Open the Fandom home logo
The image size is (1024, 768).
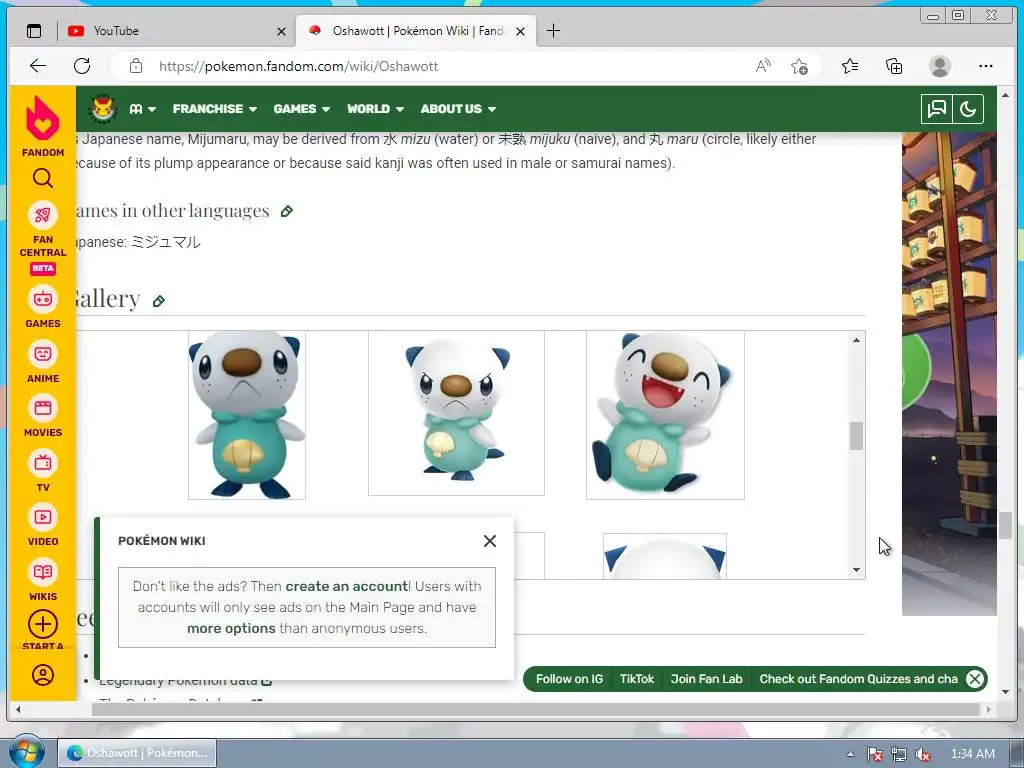pos(42,126)
